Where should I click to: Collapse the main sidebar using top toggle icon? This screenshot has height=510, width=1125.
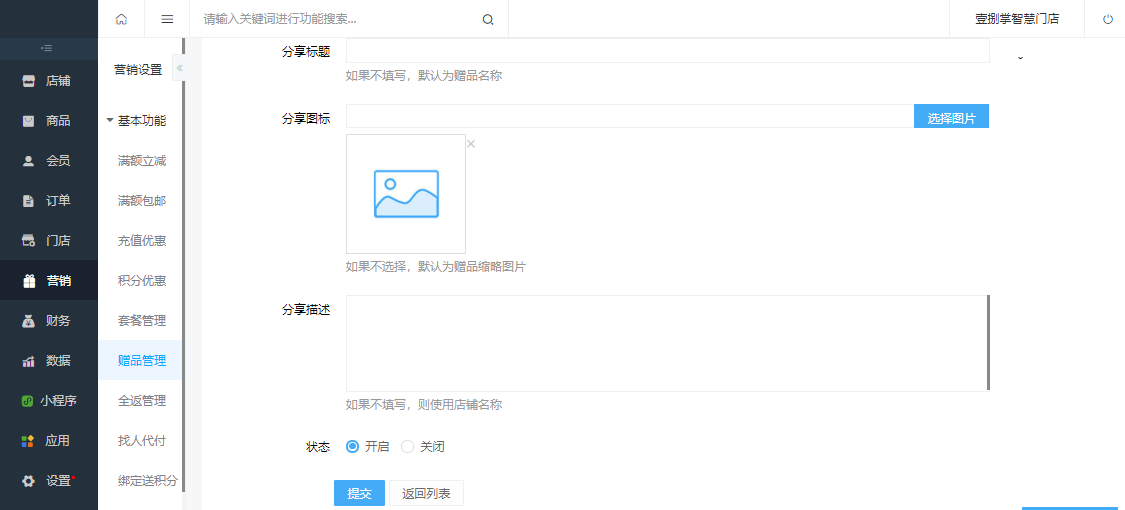47,48
